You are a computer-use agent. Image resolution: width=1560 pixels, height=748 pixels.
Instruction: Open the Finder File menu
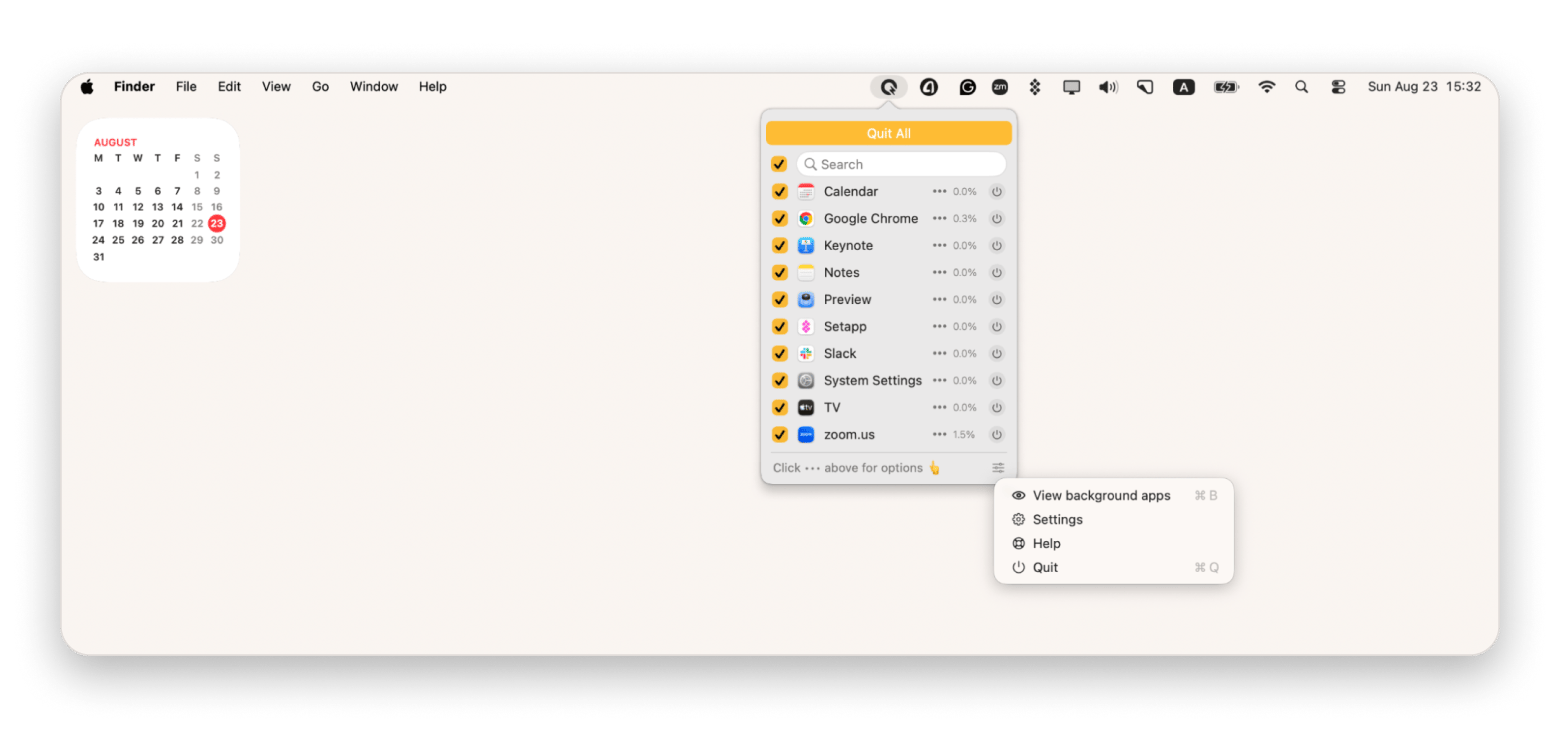click(186, 87)
